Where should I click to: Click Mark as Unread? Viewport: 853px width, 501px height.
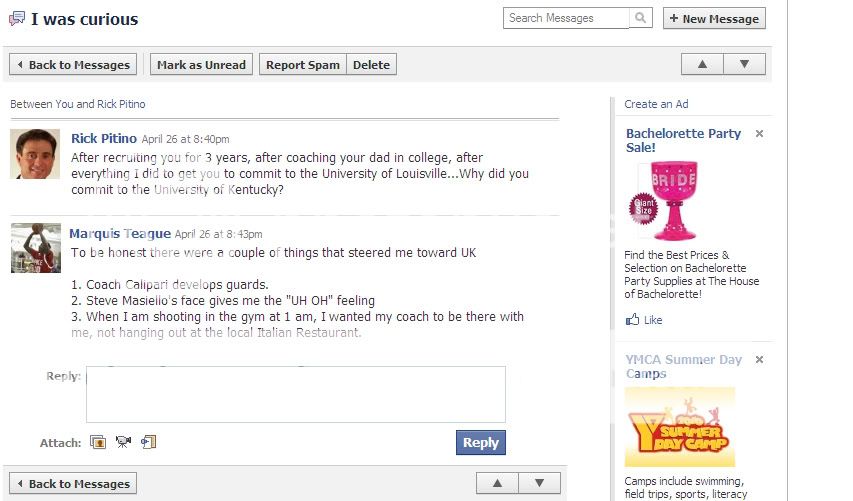coord(201,65)
